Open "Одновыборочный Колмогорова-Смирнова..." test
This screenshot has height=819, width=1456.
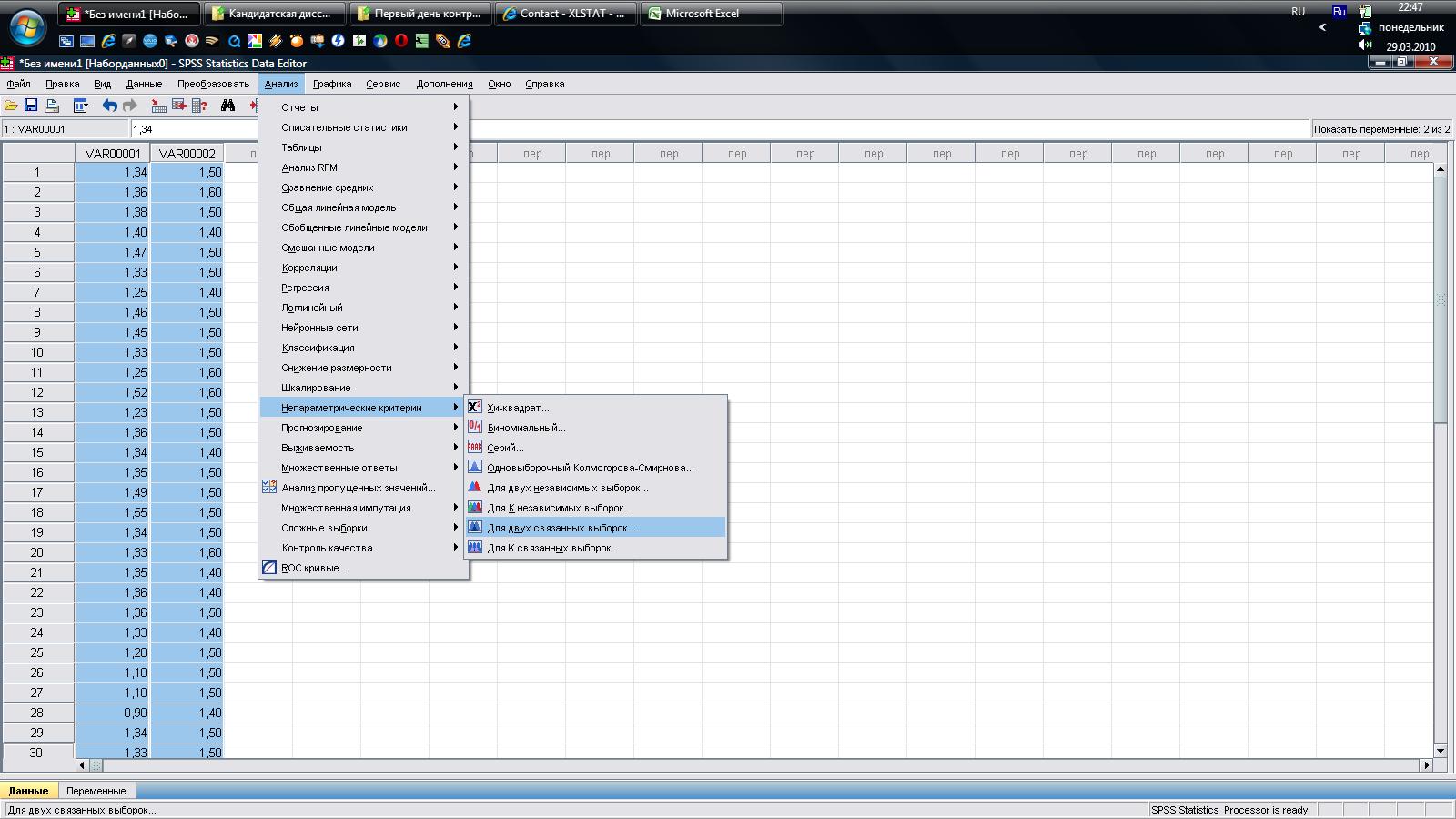coord(590,468)
